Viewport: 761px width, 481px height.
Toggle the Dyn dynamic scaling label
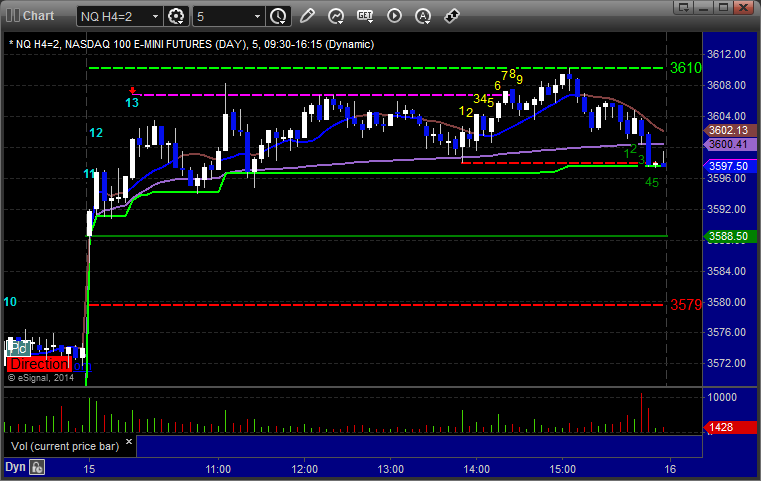(x=15, y=467)
